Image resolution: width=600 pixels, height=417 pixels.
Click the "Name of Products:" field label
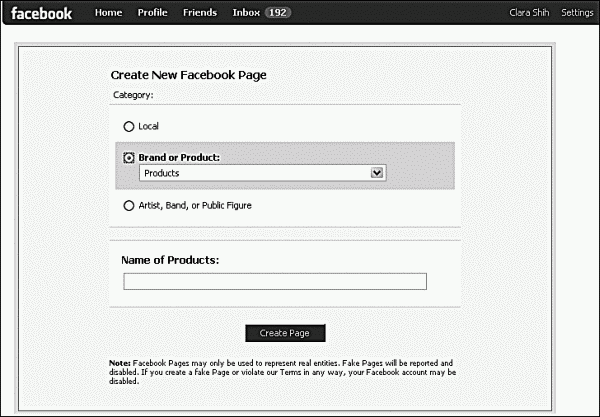(x=170, y=260)
